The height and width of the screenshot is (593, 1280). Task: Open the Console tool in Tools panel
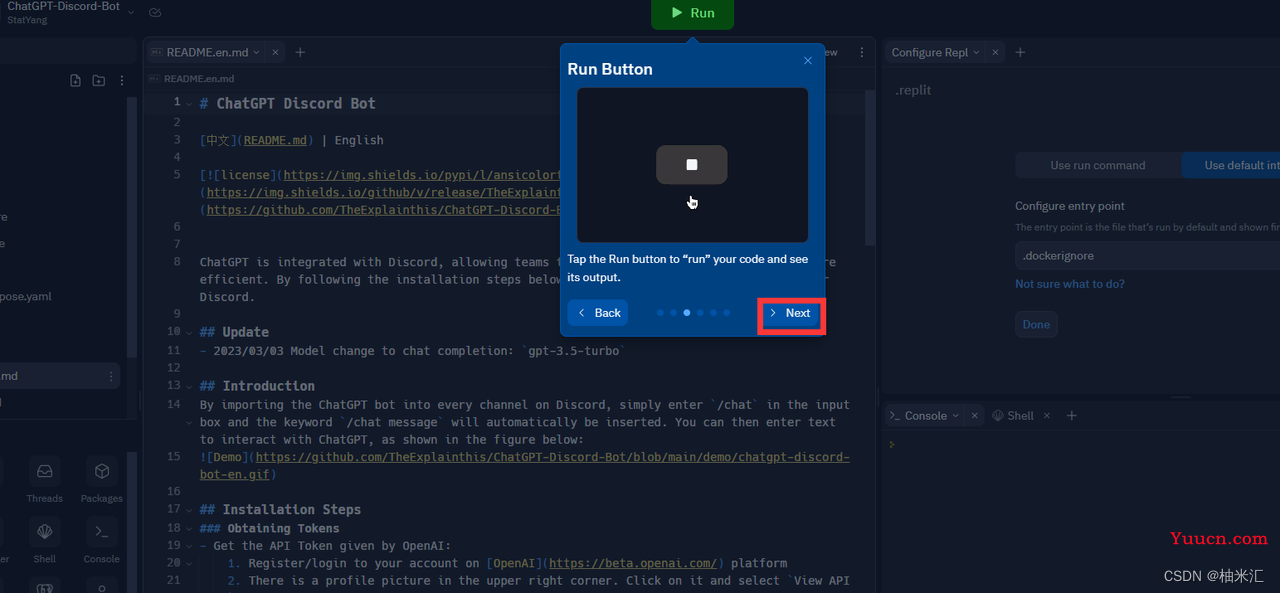(101, 540)
